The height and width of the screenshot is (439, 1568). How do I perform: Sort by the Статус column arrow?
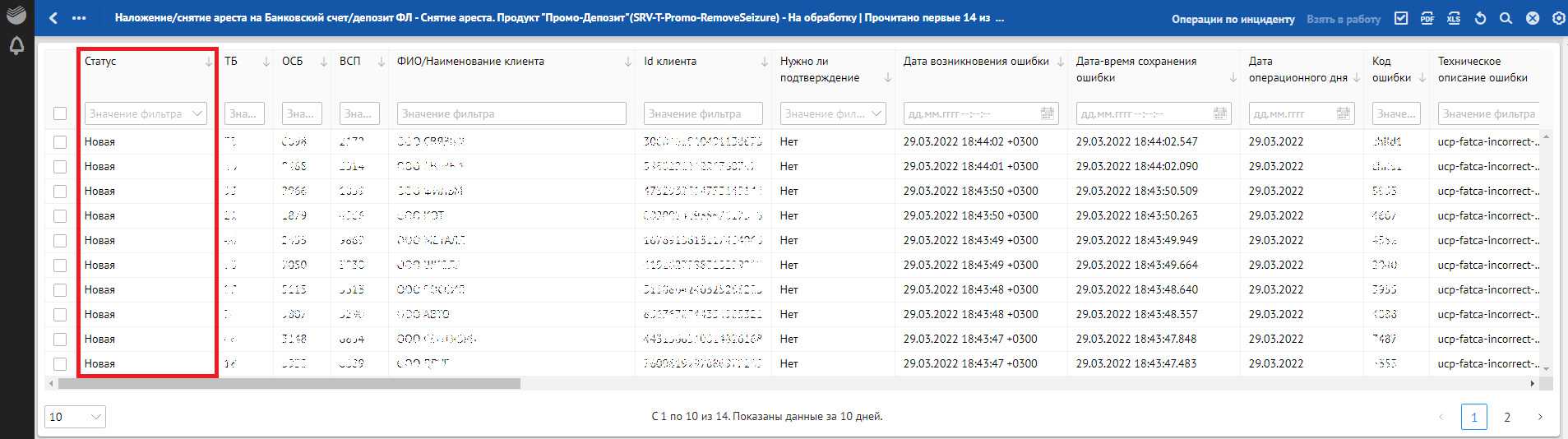208,62
